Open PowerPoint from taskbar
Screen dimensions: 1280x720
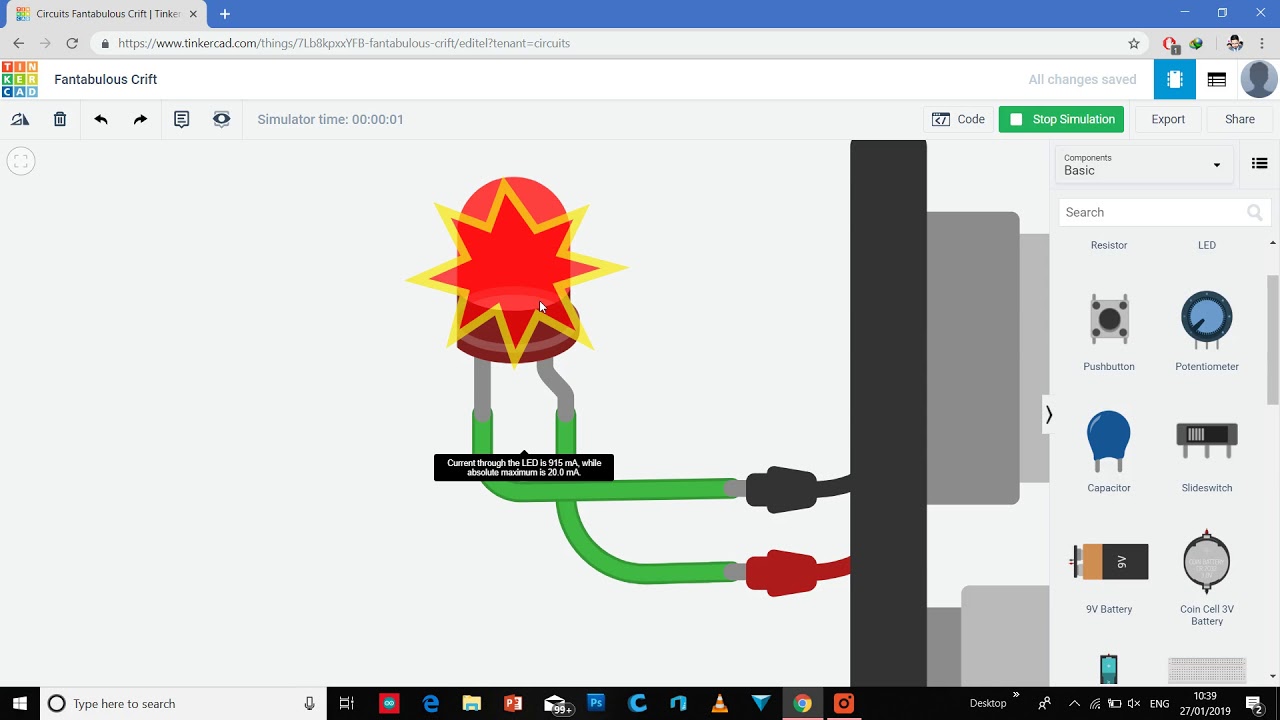513,703
